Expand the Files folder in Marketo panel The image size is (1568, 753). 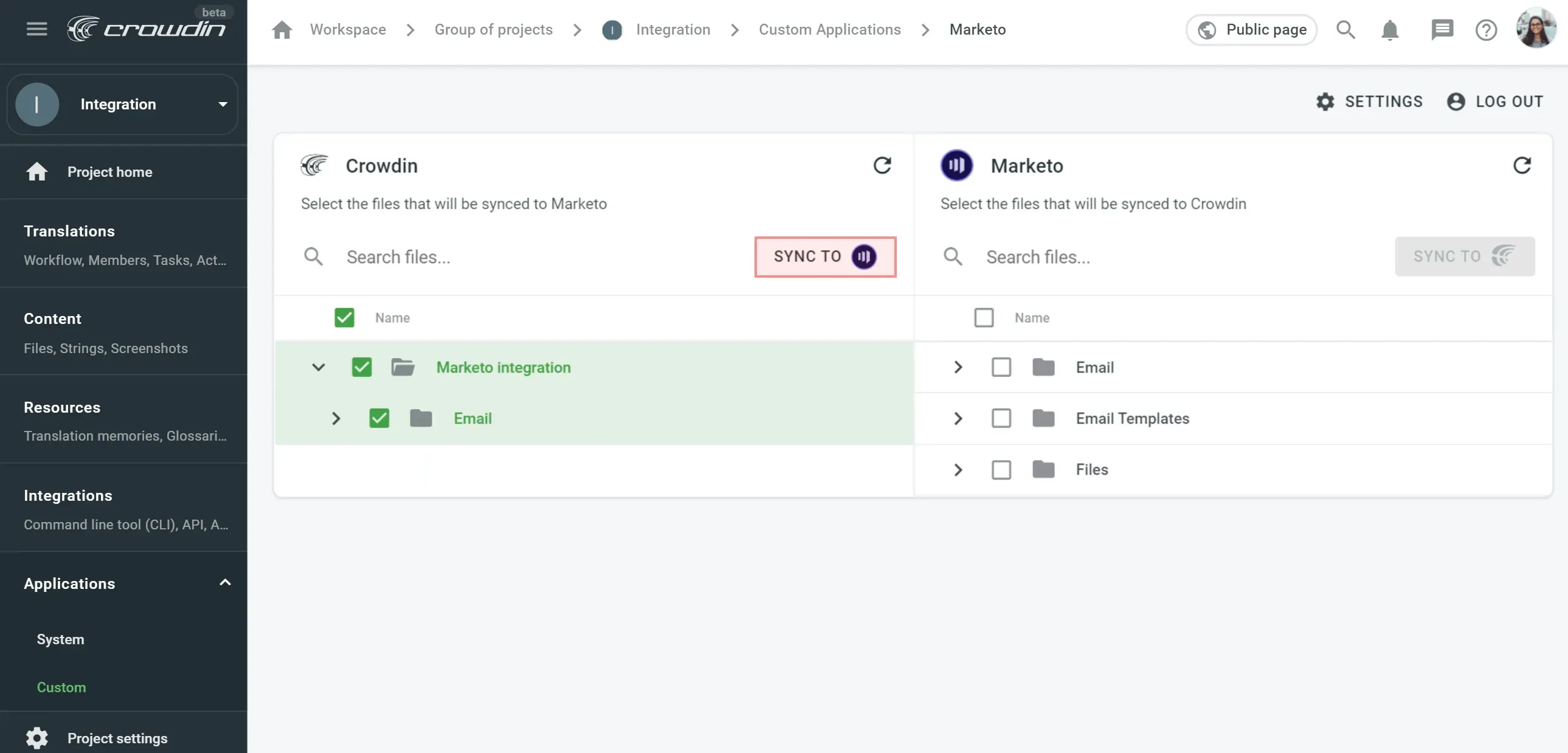958,469
